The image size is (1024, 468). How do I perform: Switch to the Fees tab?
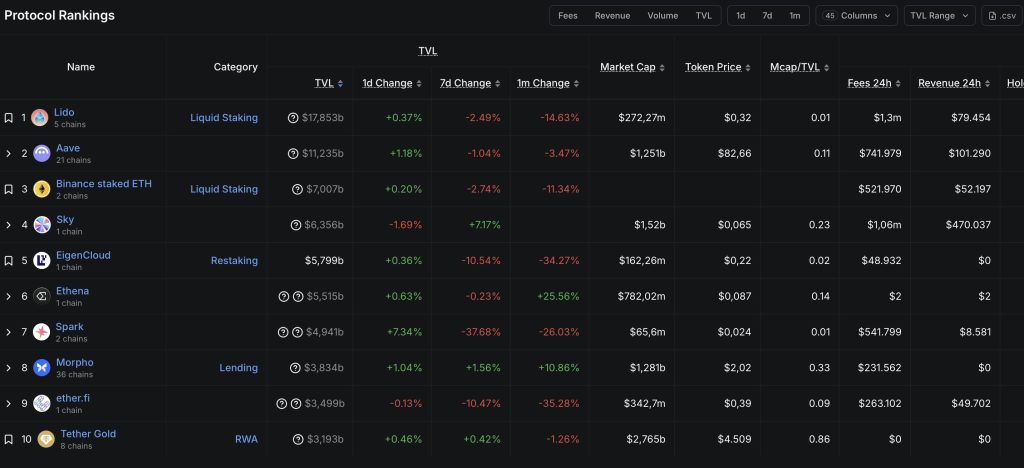coord(568,16)
